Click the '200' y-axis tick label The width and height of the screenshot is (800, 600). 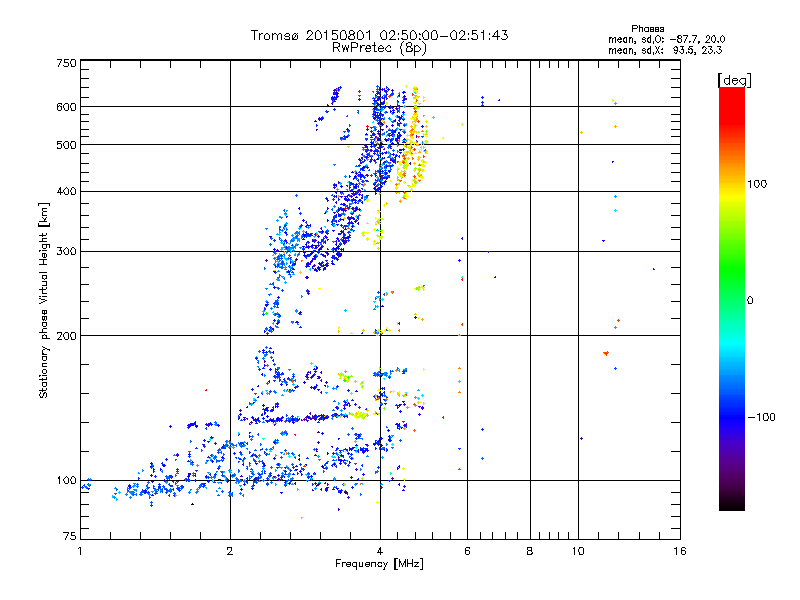66,336
